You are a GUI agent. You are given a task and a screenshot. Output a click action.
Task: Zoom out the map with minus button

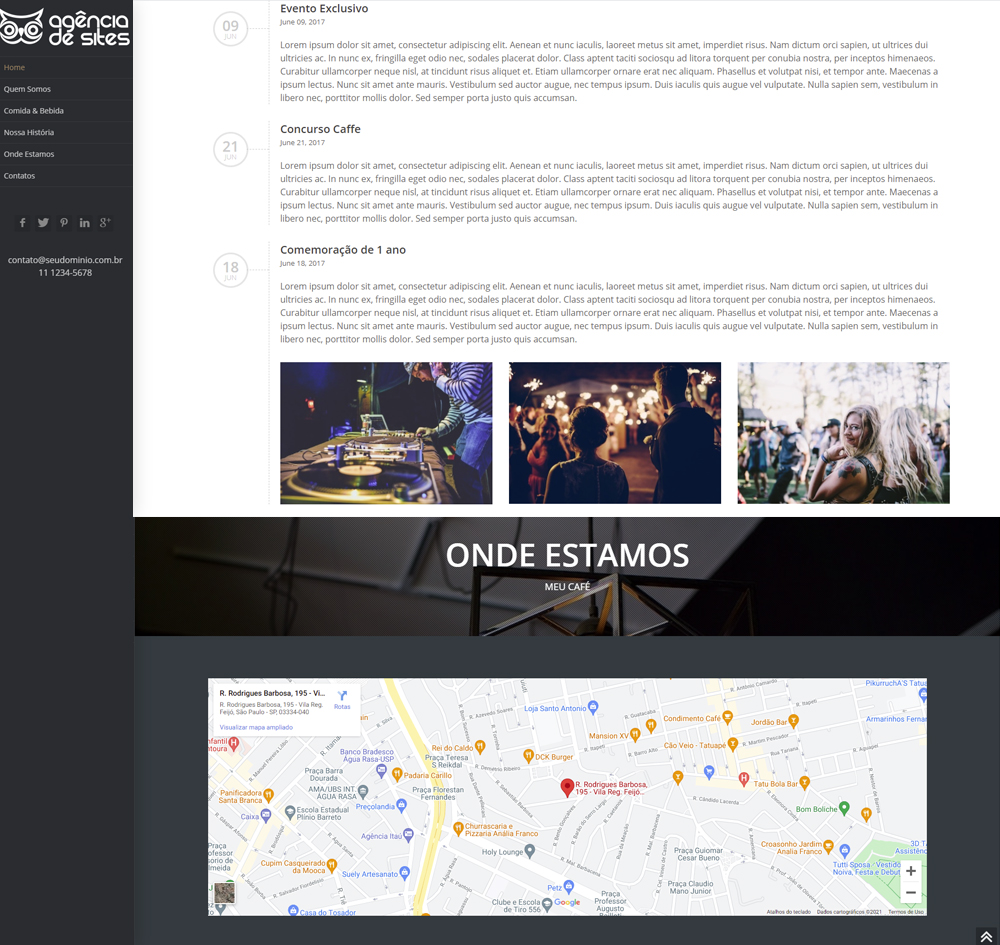(x=910, y=893)
